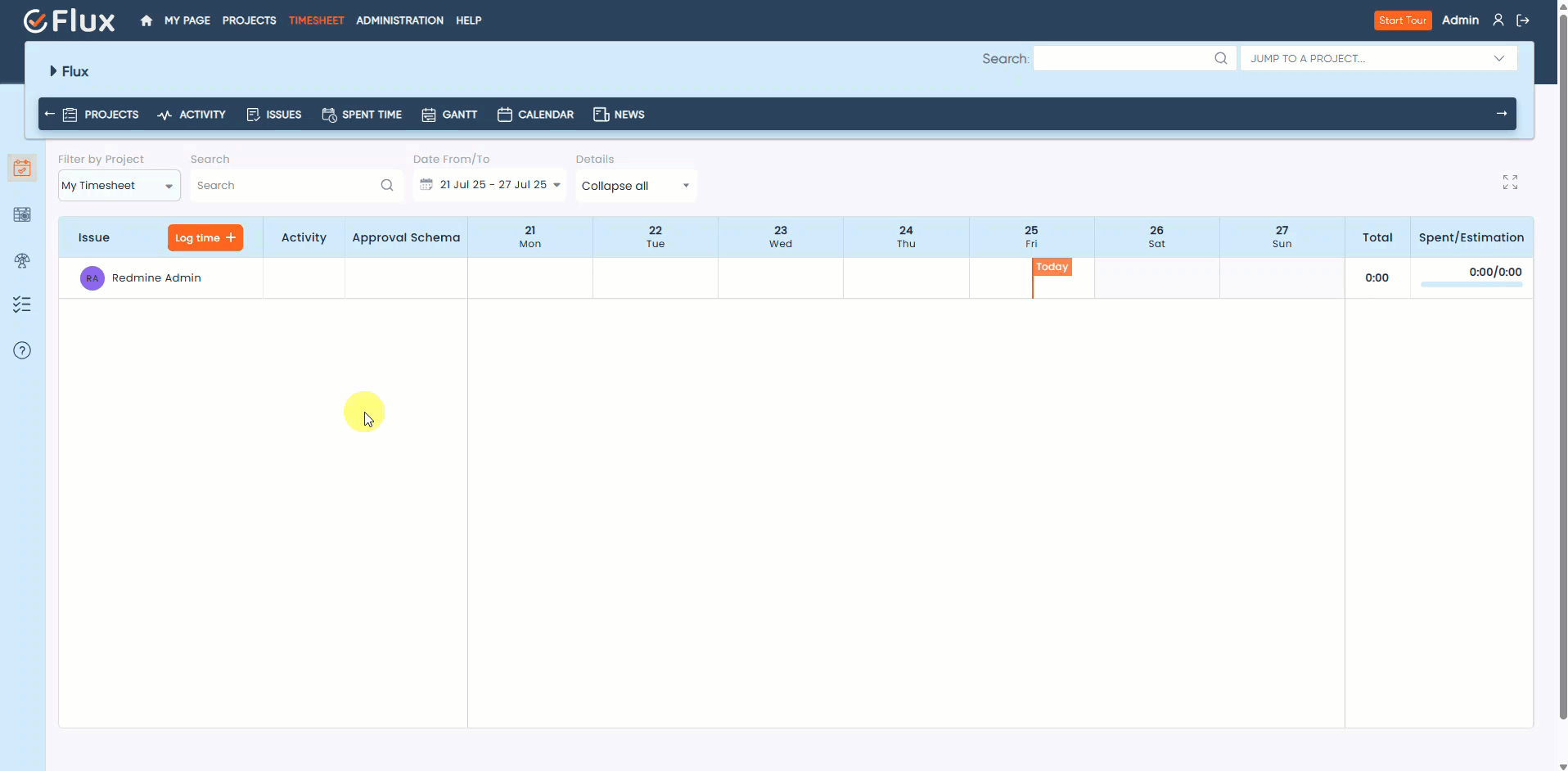Screen dimensions: 1568x771
Task: Expand the Flux breadcrumb arrow
Action: click(x=52, y=71)
